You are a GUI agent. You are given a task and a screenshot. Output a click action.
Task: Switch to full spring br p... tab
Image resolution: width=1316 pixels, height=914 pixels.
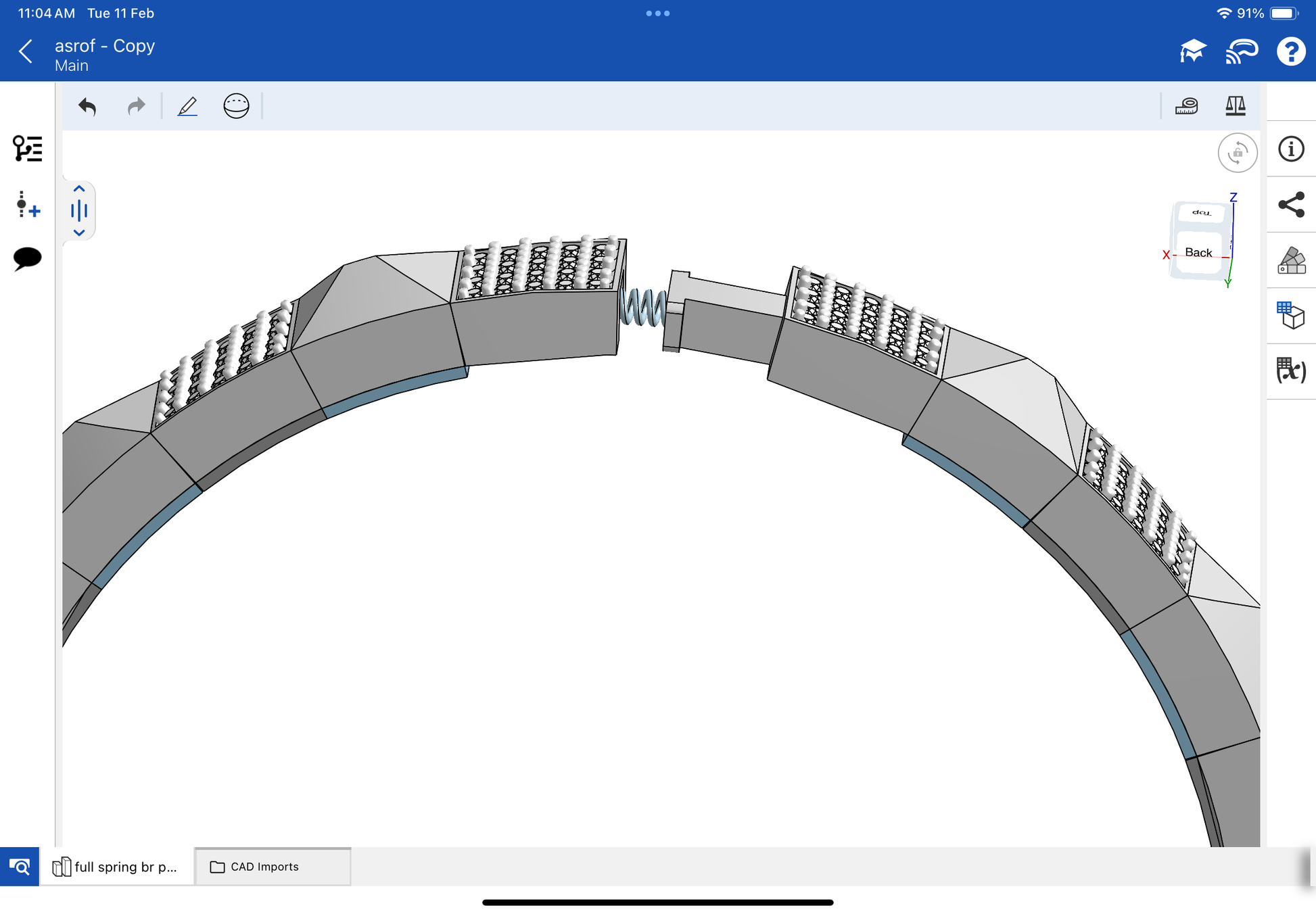click(x=116, y=867)
